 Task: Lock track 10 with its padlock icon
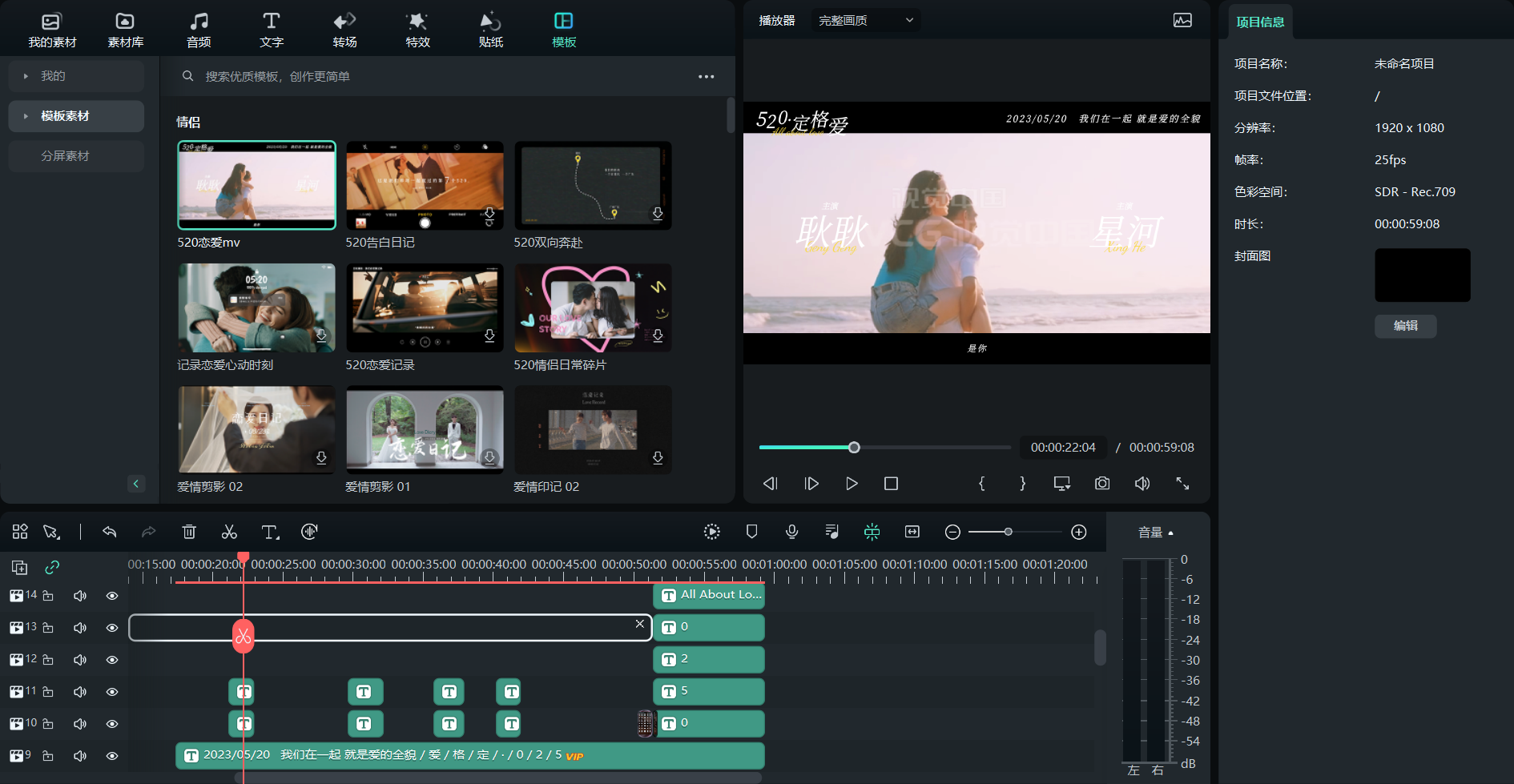click(48, 724)
